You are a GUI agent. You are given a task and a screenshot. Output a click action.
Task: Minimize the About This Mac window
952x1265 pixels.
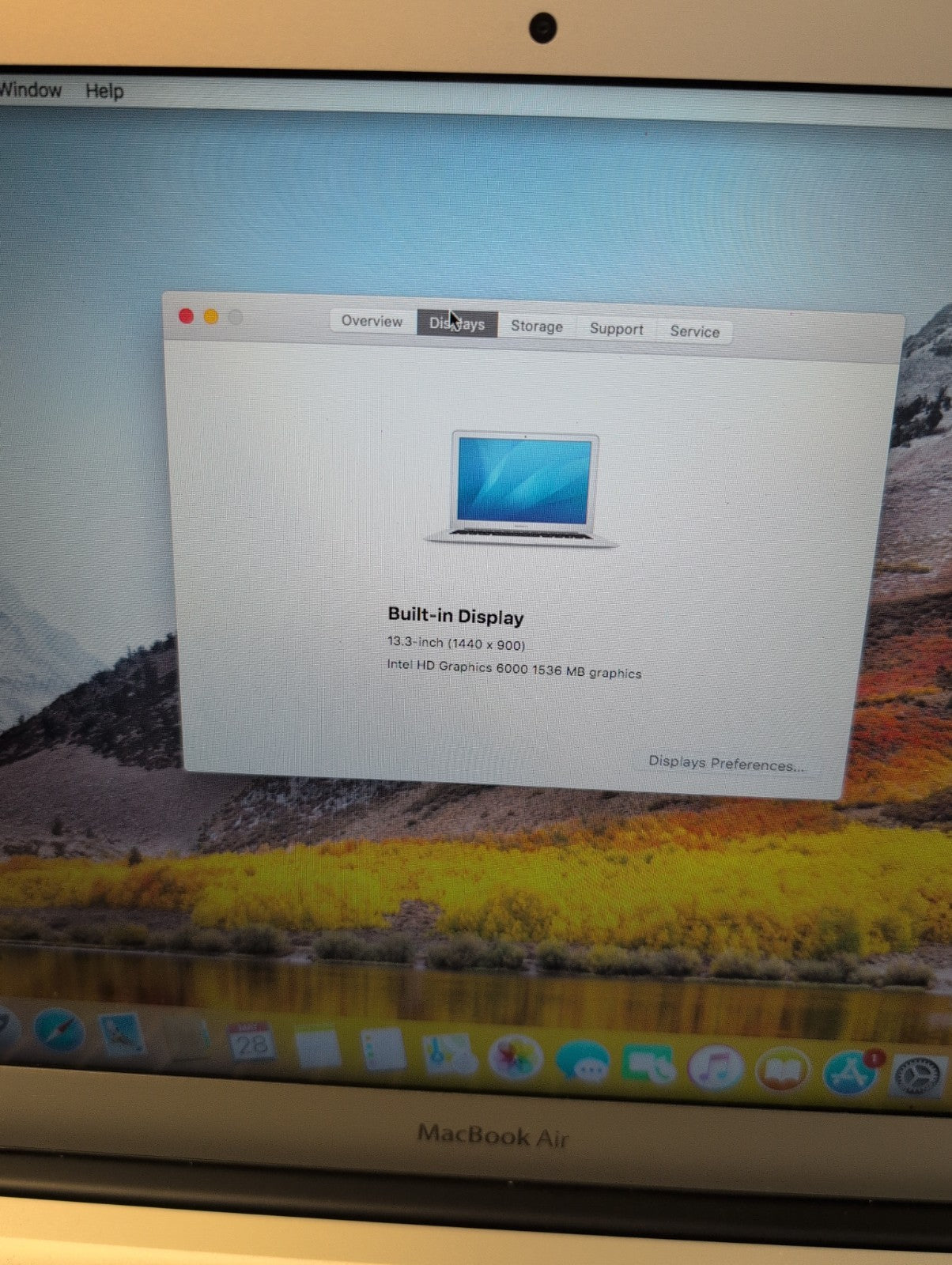pyautogui.click(x=211, y=317)
